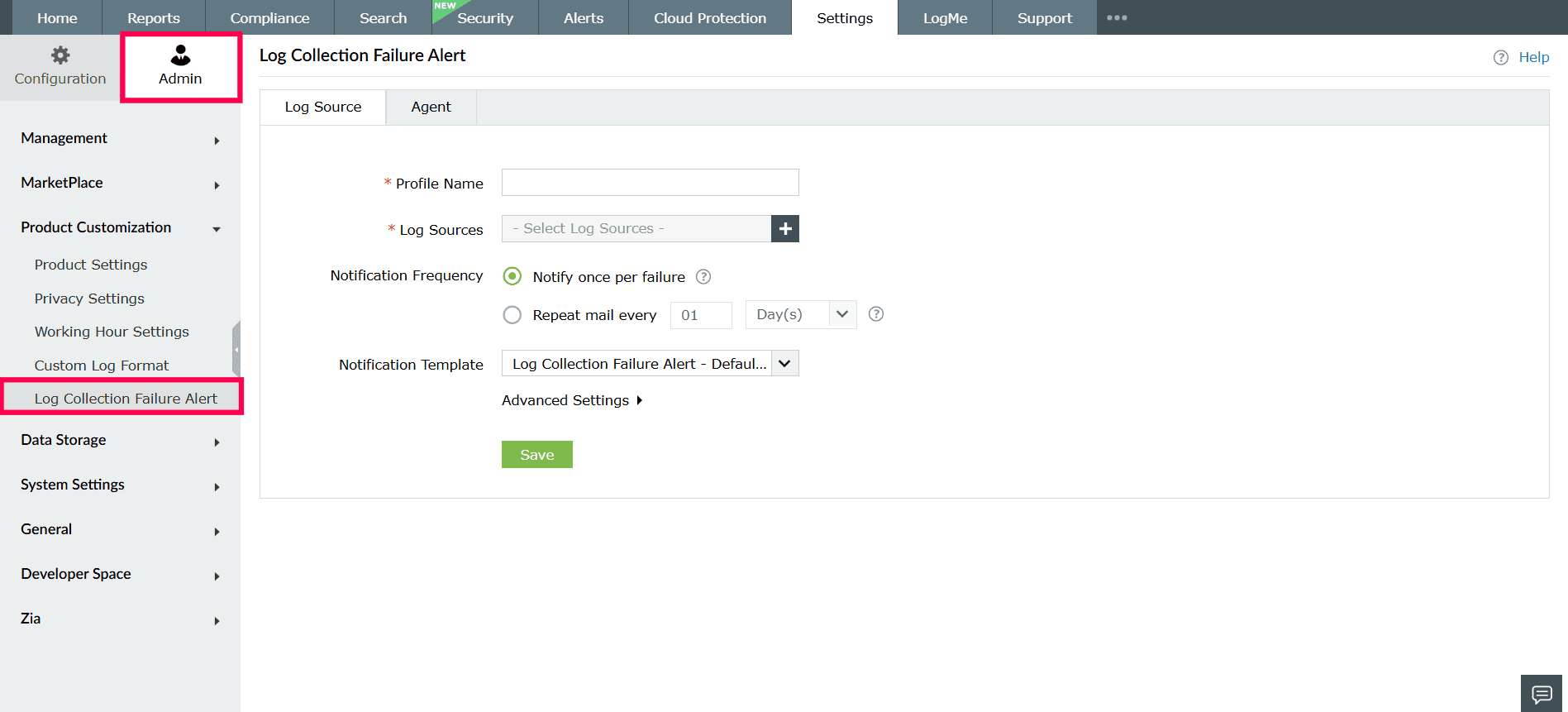Open Product Settings in sidebar

coord(91,265)
